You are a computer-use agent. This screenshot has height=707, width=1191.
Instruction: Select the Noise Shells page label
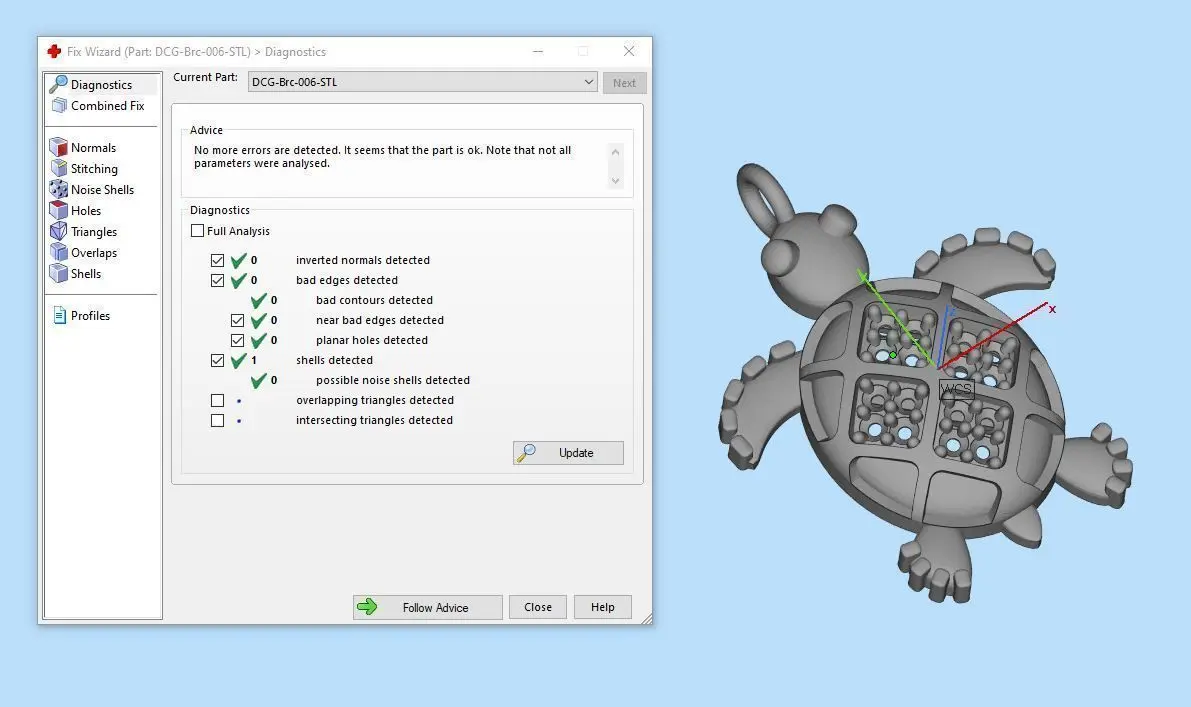[x=103, y=190]
